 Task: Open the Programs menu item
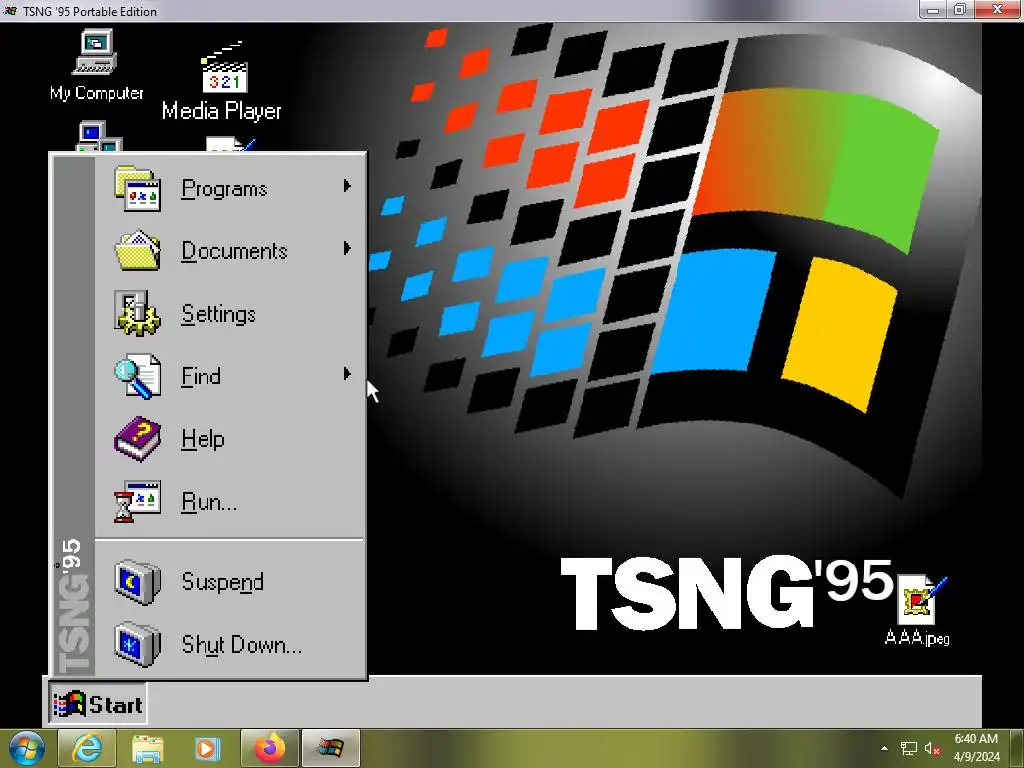[x=229, y=188]
